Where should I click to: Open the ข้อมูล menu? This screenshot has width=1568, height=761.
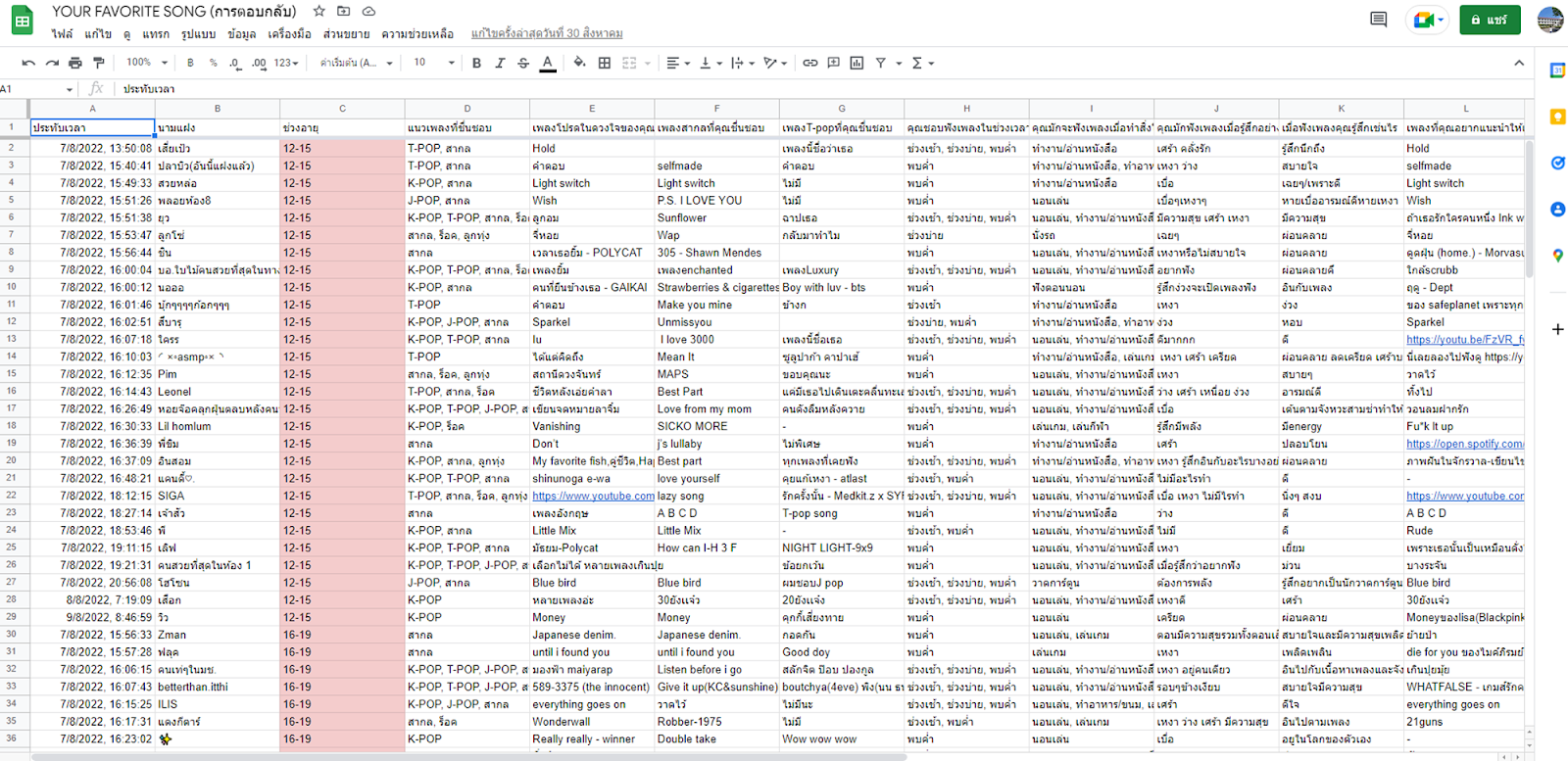pyautogui.click(x=241, y=34)
